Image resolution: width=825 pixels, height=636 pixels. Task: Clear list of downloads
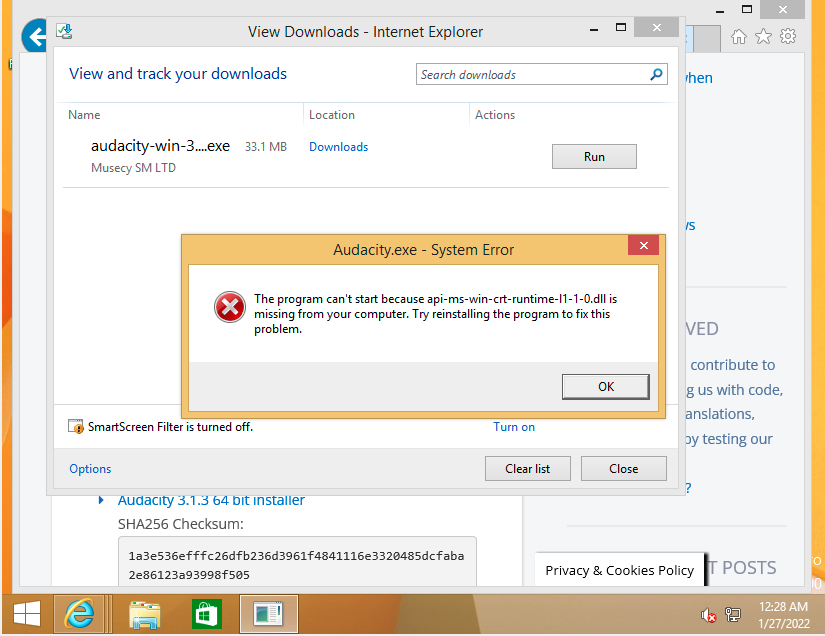528,469
